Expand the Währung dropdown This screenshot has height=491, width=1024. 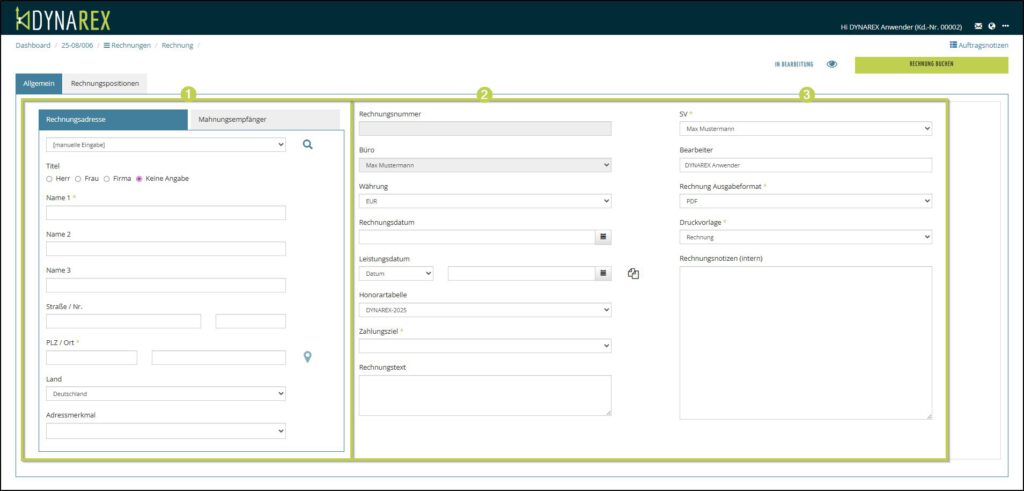click(x=484, y=201)
